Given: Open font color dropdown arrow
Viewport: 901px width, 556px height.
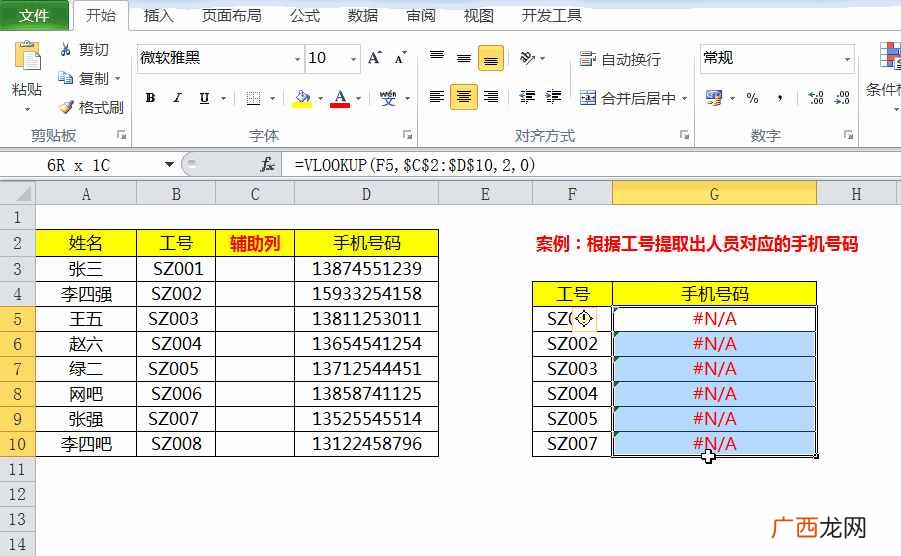Looking at the screenshot, I should (358, 98).
